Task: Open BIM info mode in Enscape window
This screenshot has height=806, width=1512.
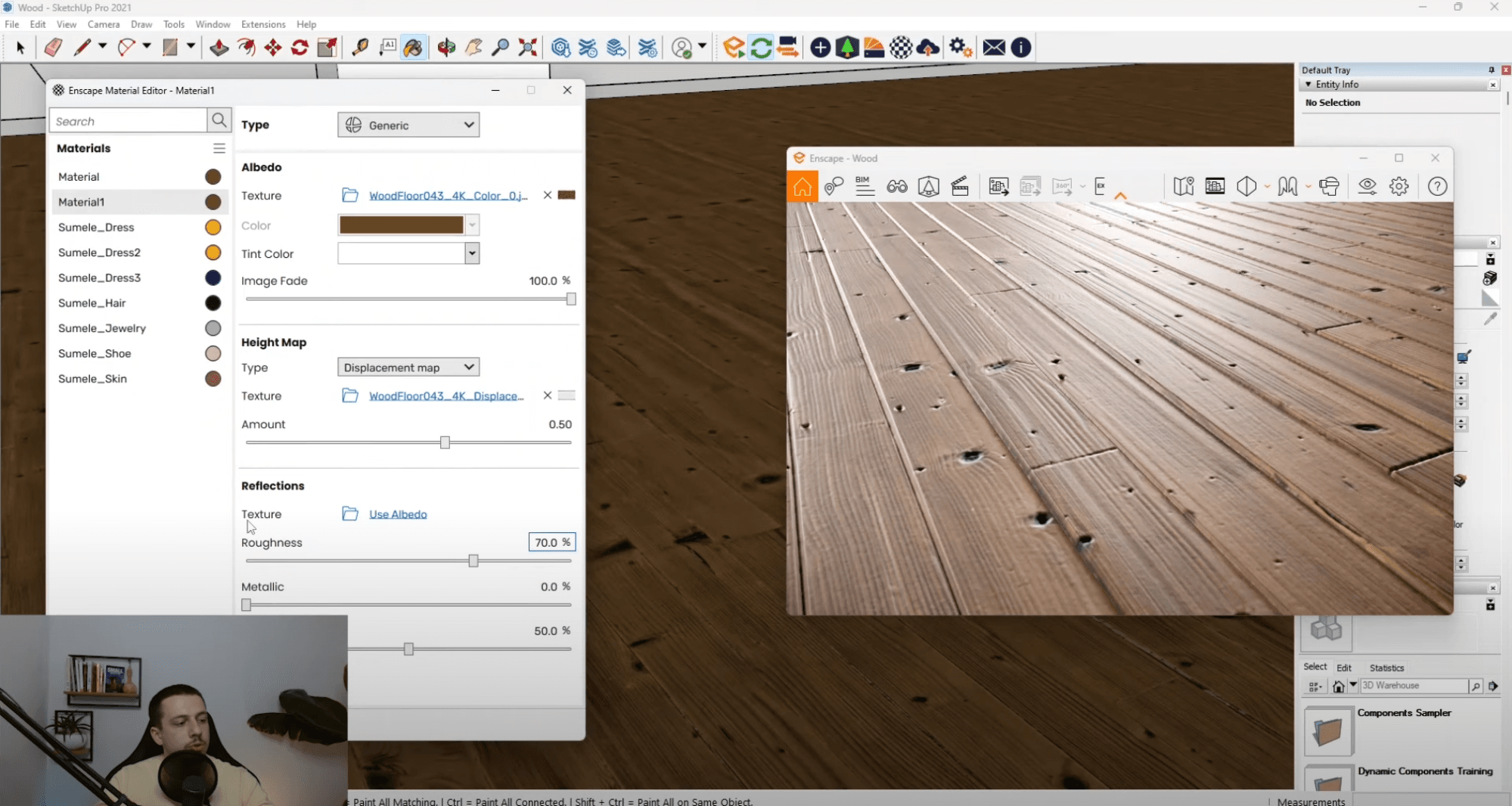Action: pyautogui.click(x=865, y=186)
